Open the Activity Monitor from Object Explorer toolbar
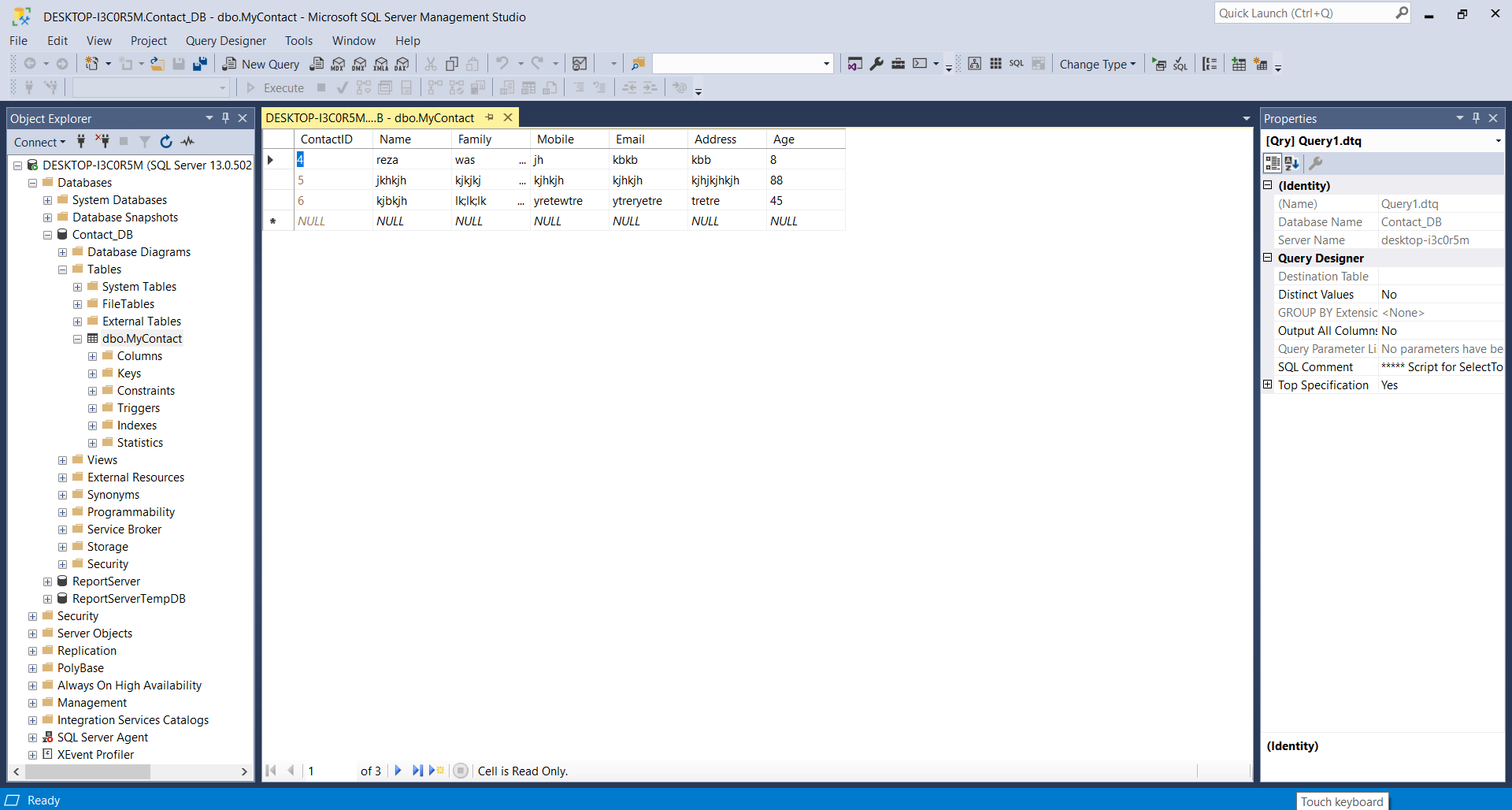Viewport: 1512px width, 810px height. coord(187,142)
